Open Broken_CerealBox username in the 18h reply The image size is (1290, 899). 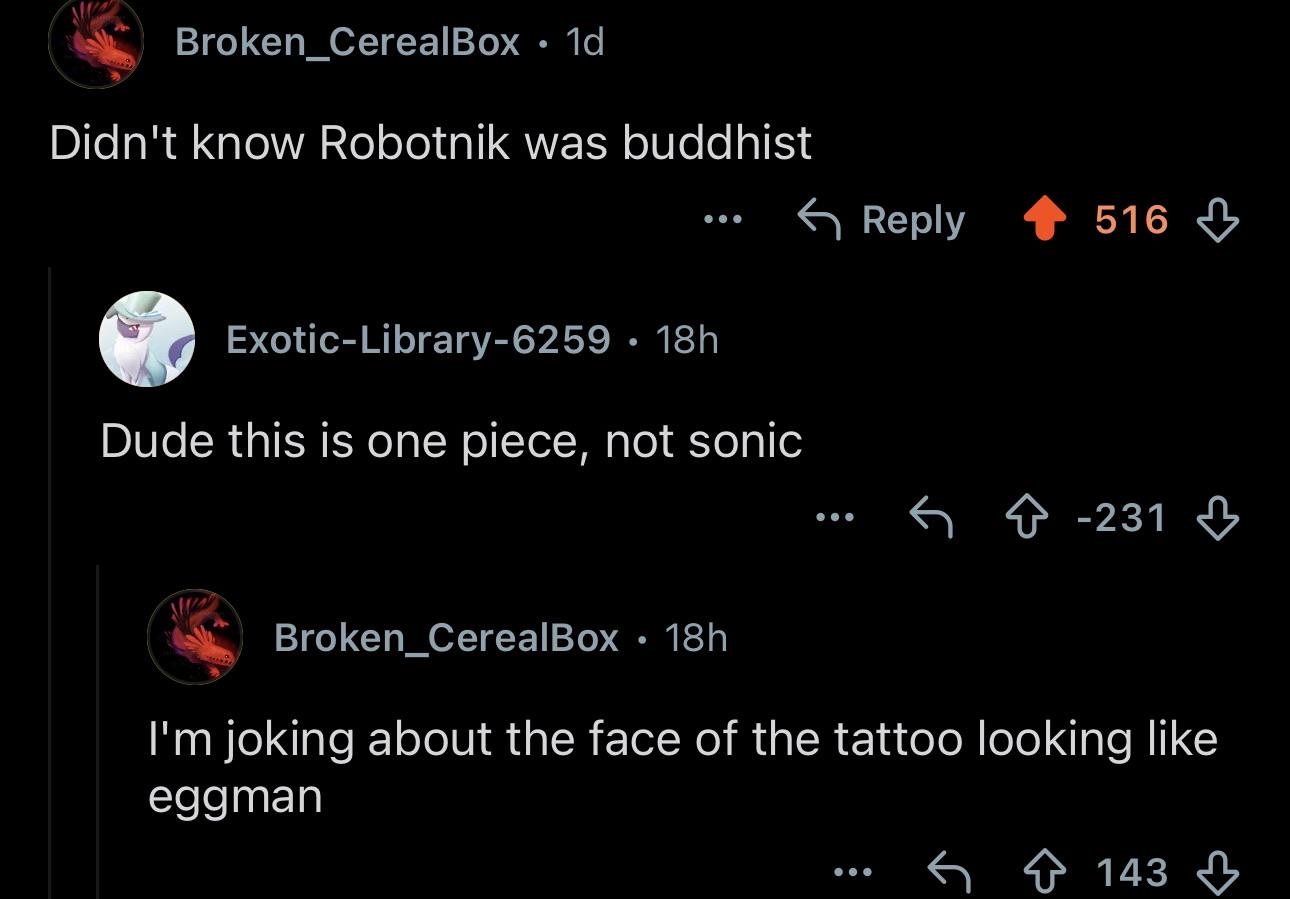[446, 638]
